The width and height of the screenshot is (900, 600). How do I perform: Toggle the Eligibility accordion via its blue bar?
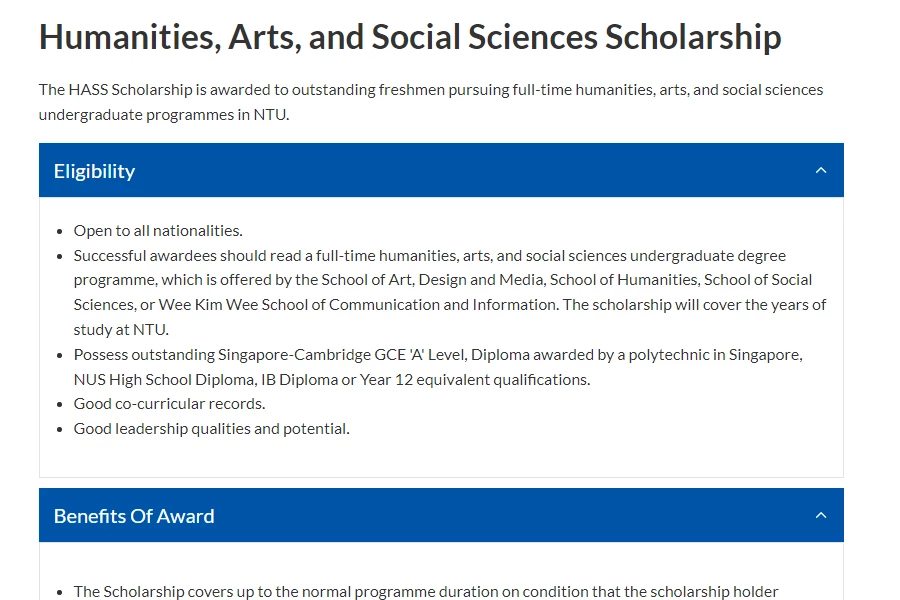(441, 170)
